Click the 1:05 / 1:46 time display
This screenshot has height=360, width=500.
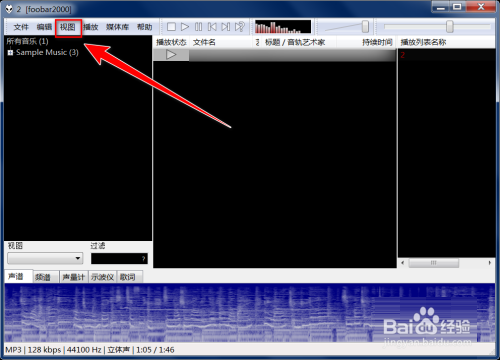(155, 350)
